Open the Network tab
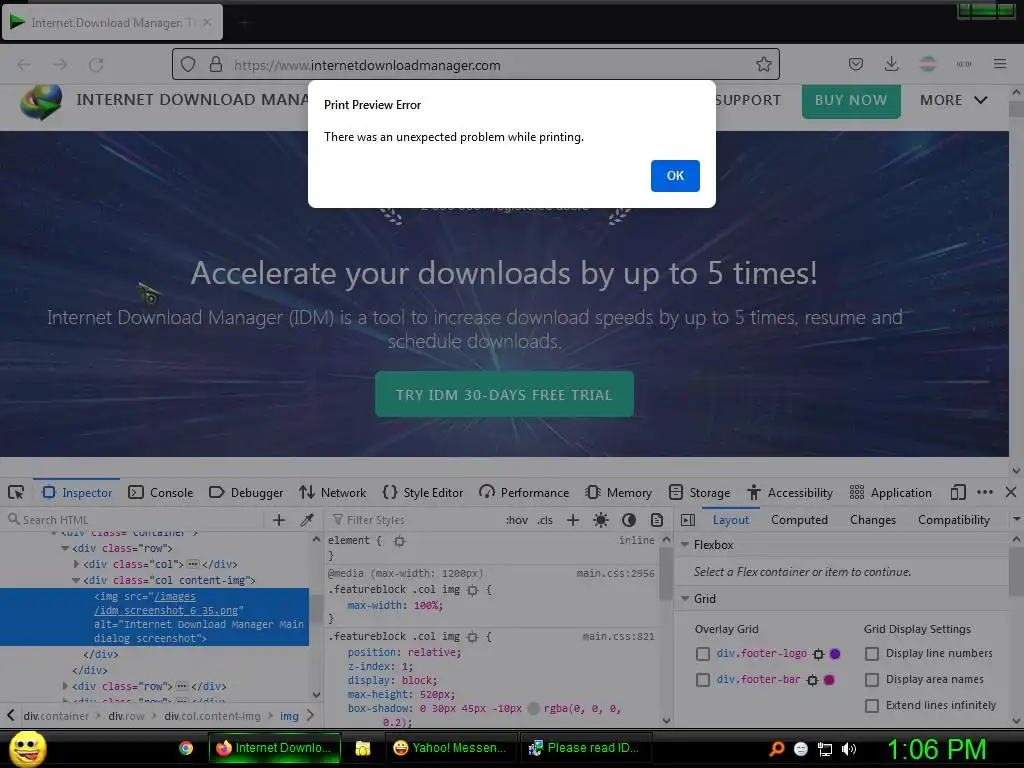 (x=332, y=492)
